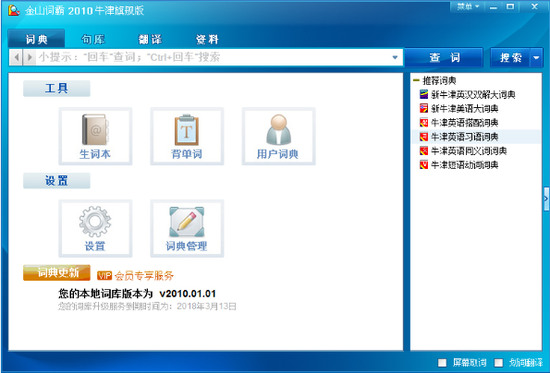
Task: Click the 搜索 search button
Action: click(x=511, y=57)
